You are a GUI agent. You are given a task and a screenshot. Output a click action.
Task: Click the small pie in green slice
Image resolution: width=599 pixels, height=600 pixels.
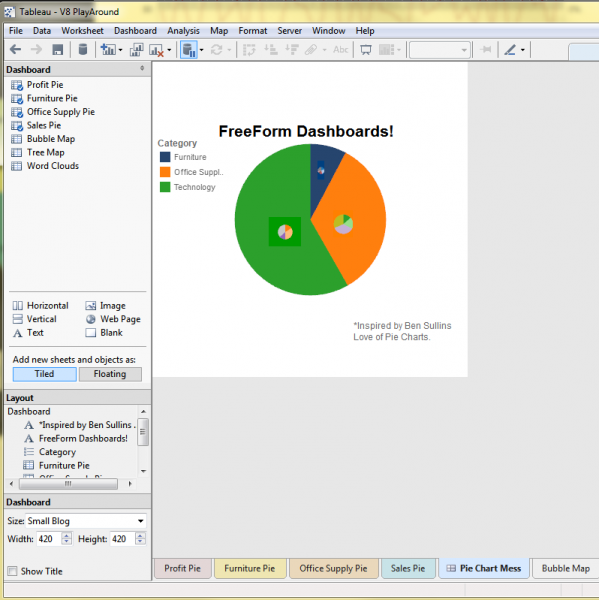pos(285,232)
